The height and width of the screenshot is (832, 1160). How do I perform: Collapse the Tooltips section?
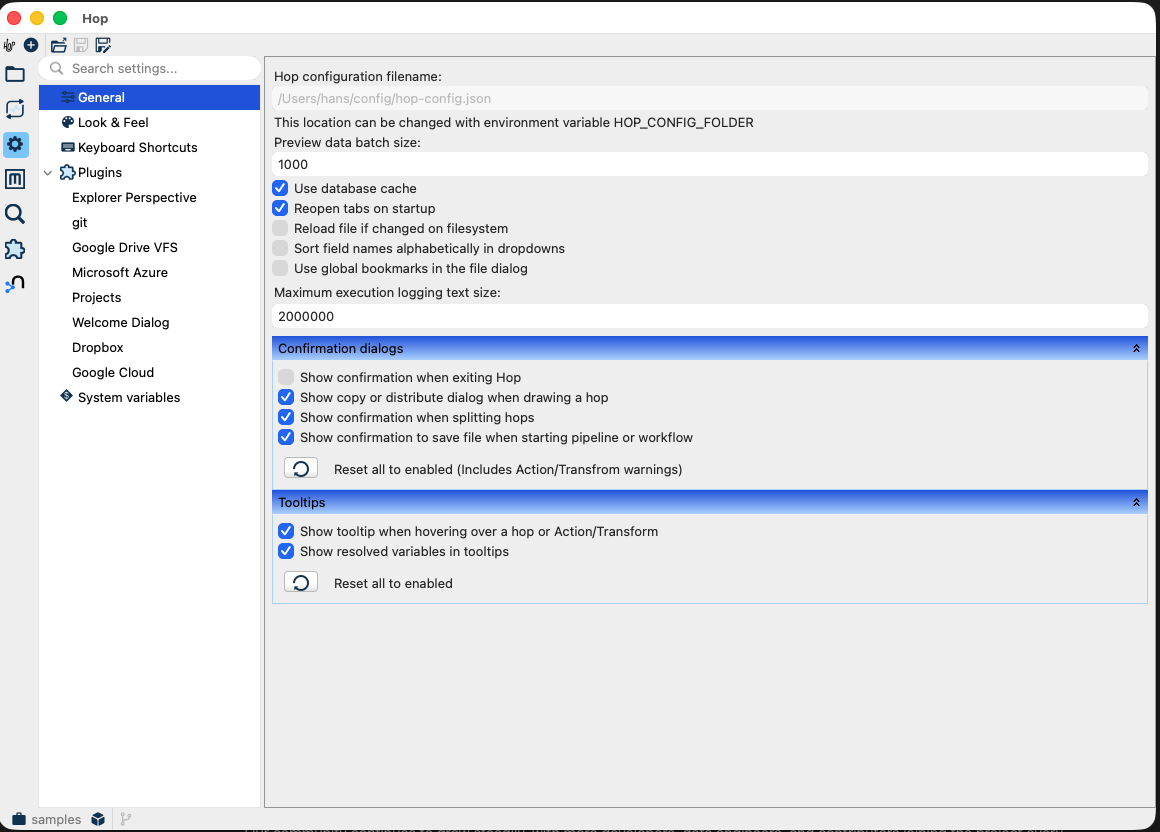[1135, 502]
